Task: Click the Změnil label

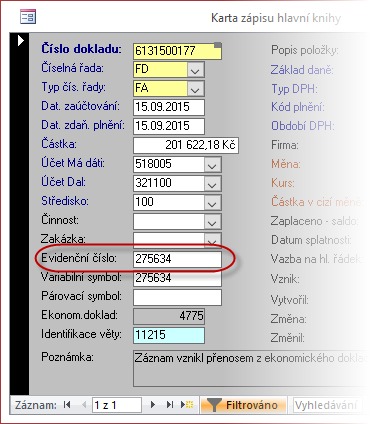Action: click(x=288, y=338)
